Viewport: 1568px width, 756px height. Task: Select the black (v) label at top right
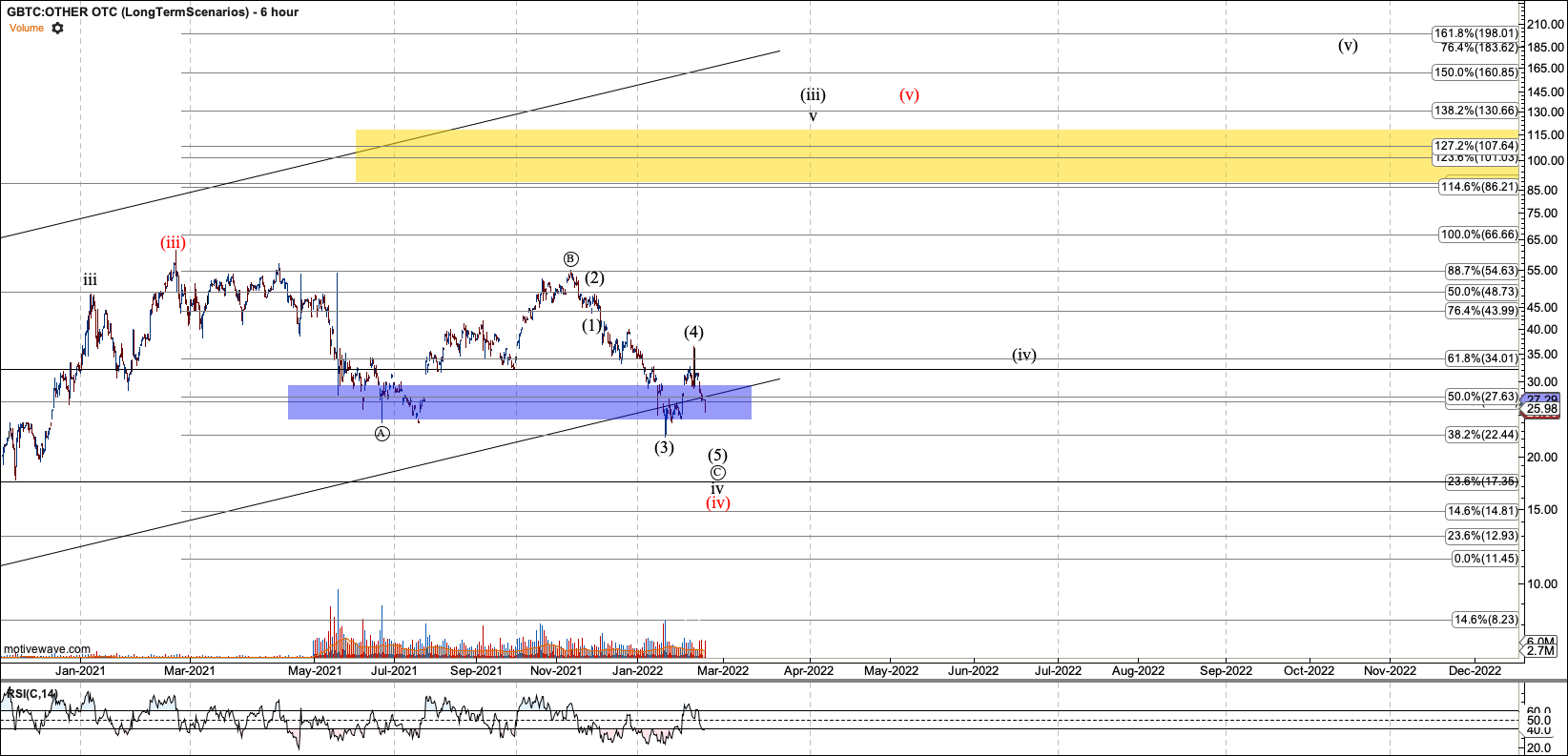[x=1348, y=45]
